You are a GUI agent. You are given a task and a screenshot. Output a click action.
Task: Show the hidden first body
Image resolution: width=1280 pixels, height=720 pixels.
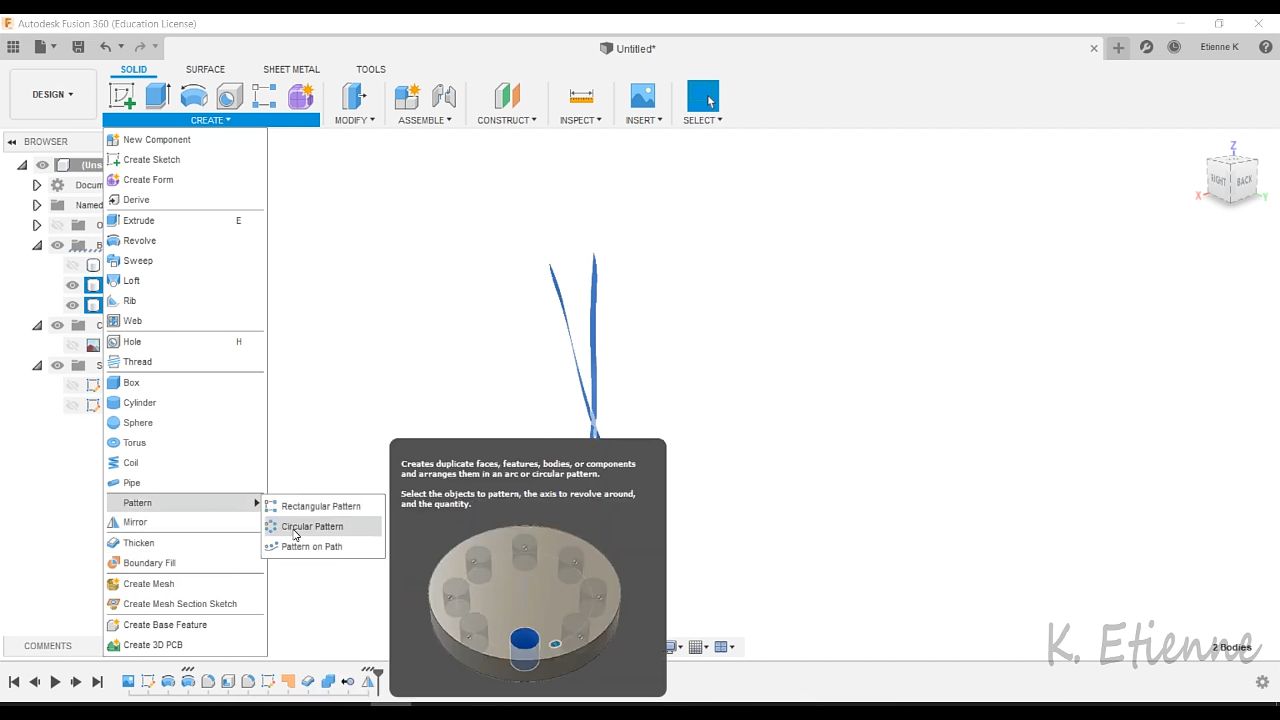click(72, 265)
